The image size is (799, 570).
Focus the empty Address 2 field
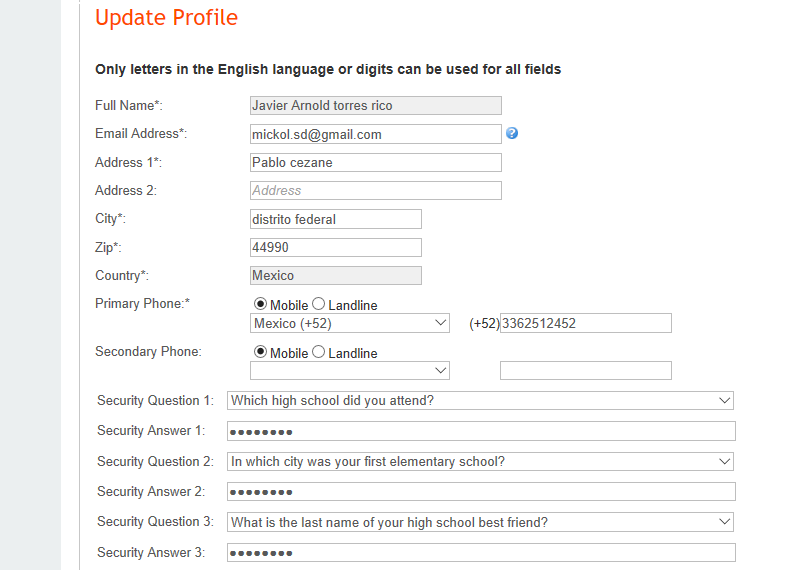tap(375, 190)
